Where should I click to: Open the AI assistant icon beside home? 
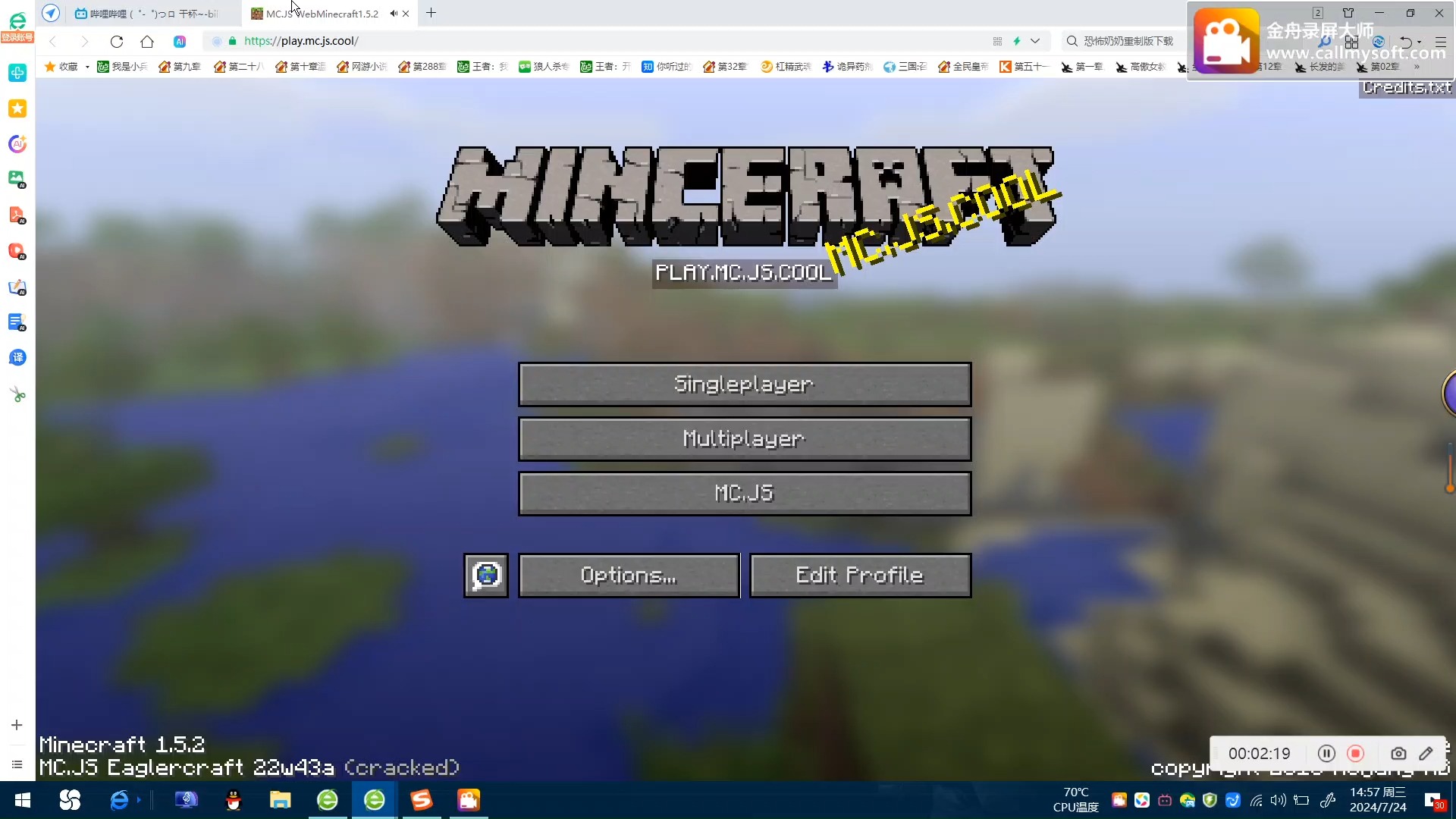point(180,42)
